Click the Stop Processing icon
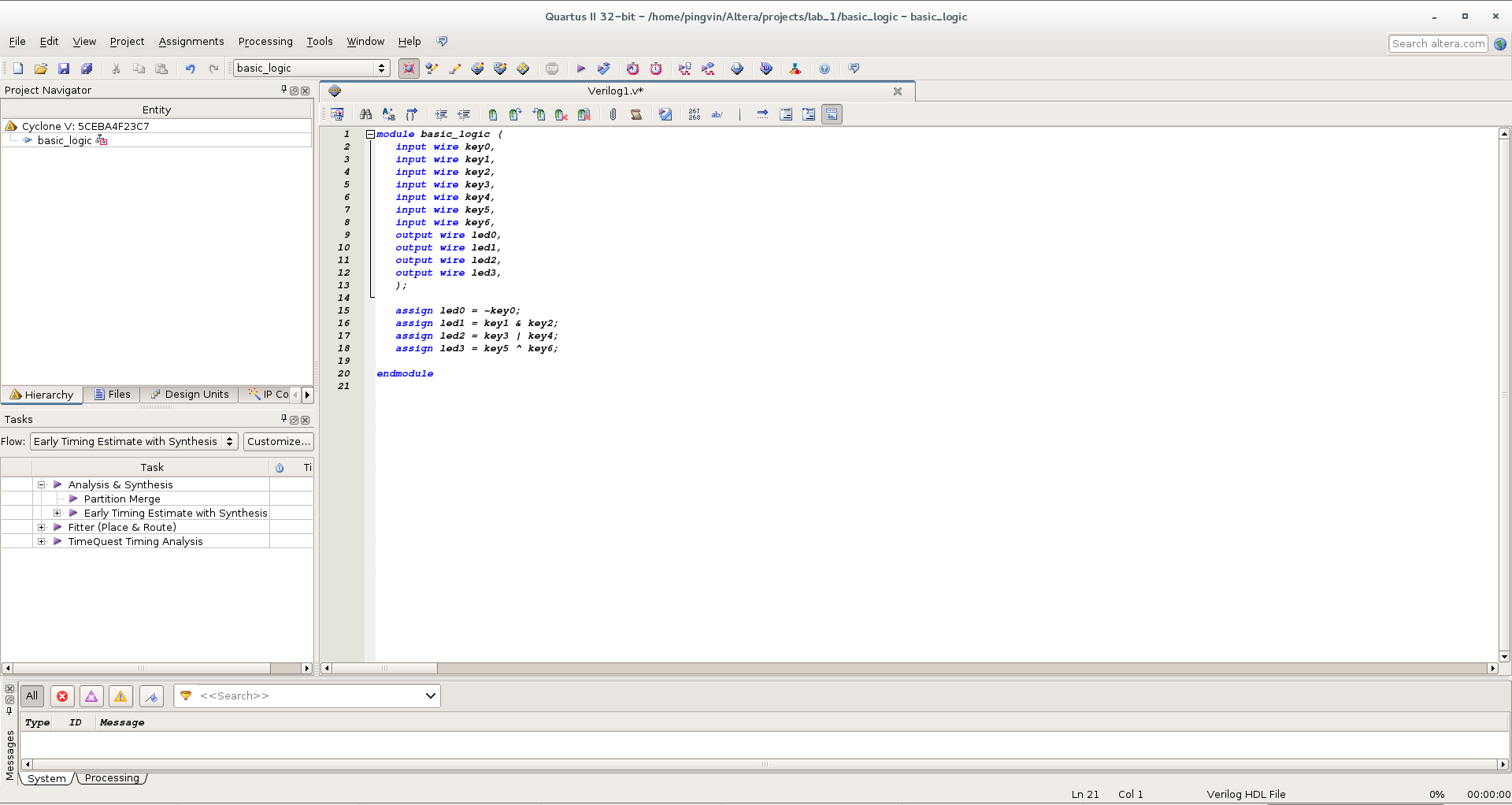Screen dimensions: 1512x805 [552, 69]
